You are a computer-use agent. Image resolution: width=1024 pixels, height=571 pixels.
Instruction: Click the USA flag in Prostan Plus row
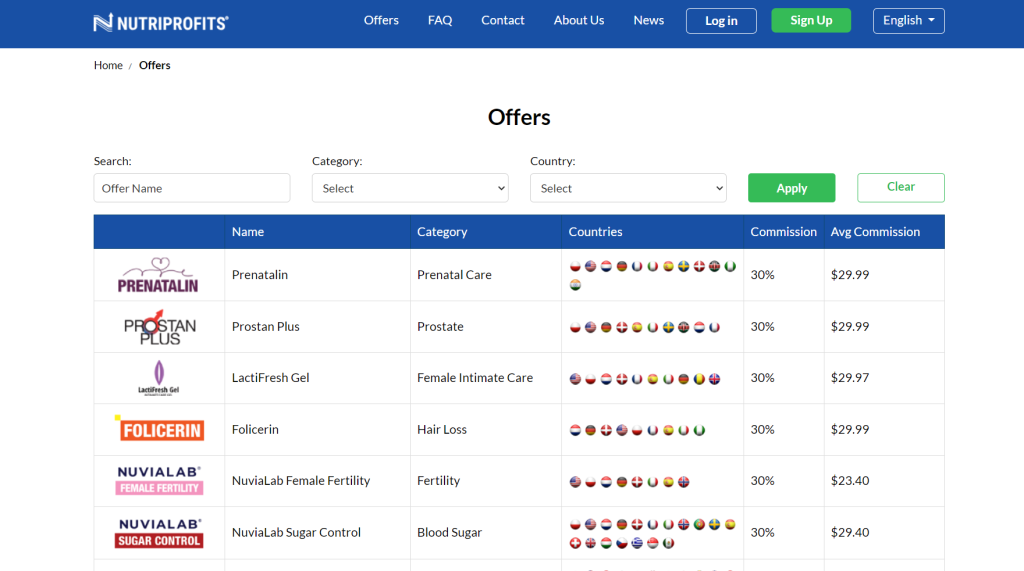click(x=591, y=327)
